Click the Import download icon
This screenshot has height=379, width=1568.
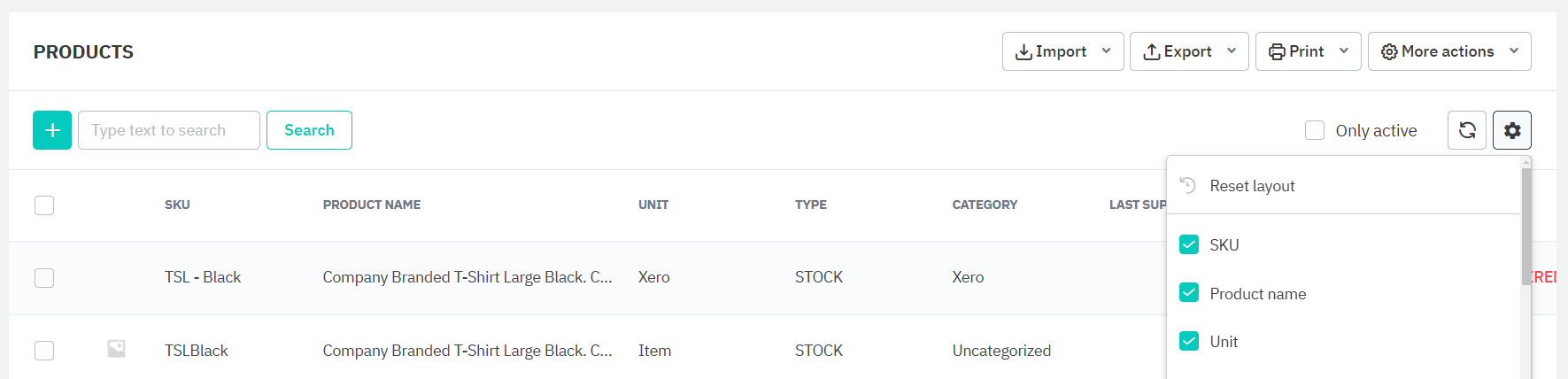(1023, 52)
